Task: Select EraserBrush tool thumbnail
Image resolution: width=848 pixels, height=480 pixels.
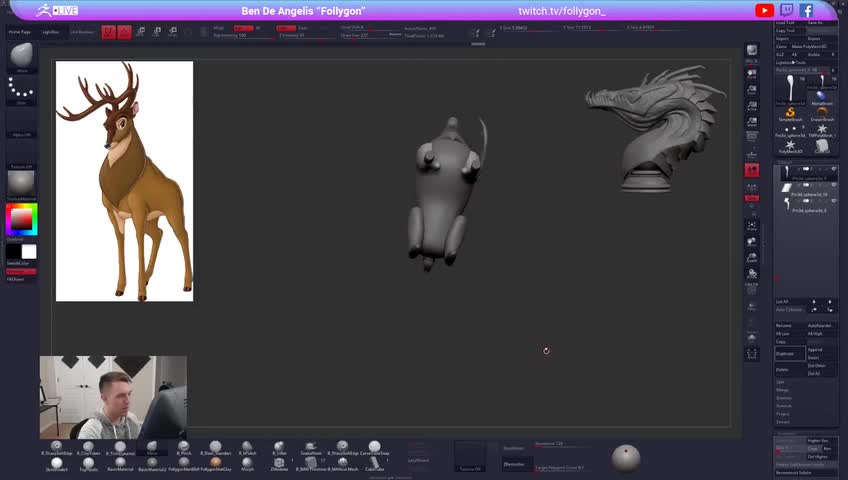Action: coord(822,114)
